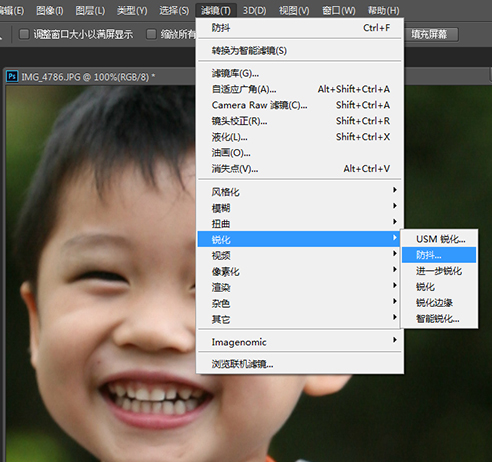
Task: Open 自适应广角(A)...
Action: (x=300, y=89)
